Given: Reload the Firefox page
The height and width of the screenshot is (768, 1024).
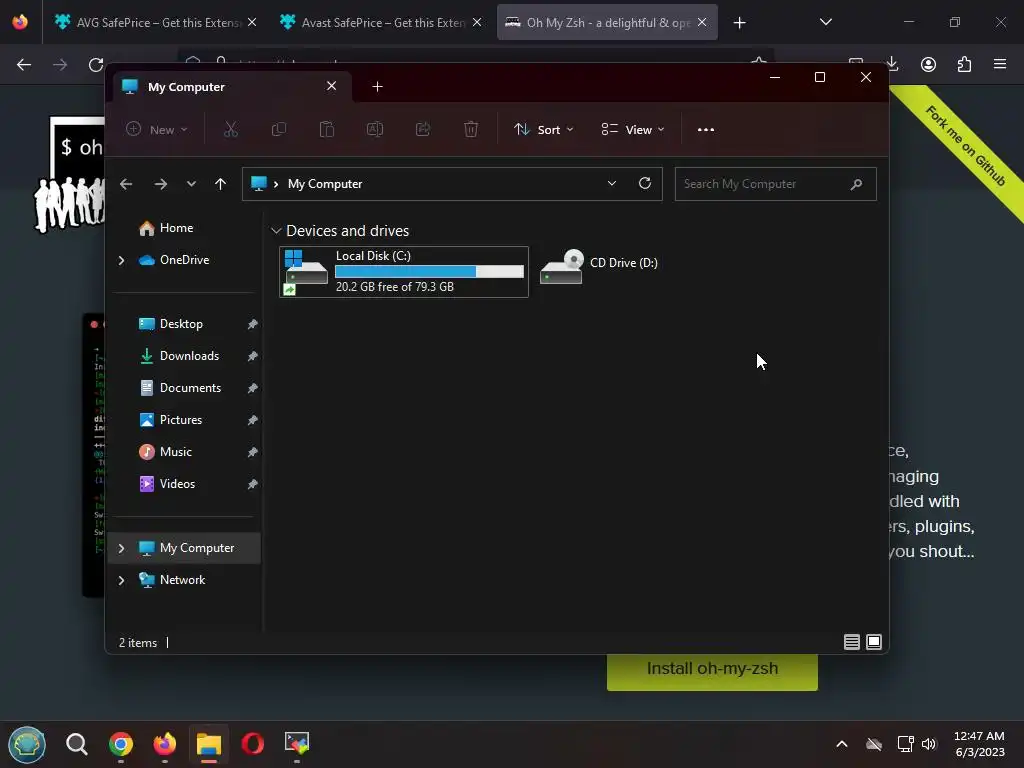Looking at the screenshot, I should [x=96, y=65].
